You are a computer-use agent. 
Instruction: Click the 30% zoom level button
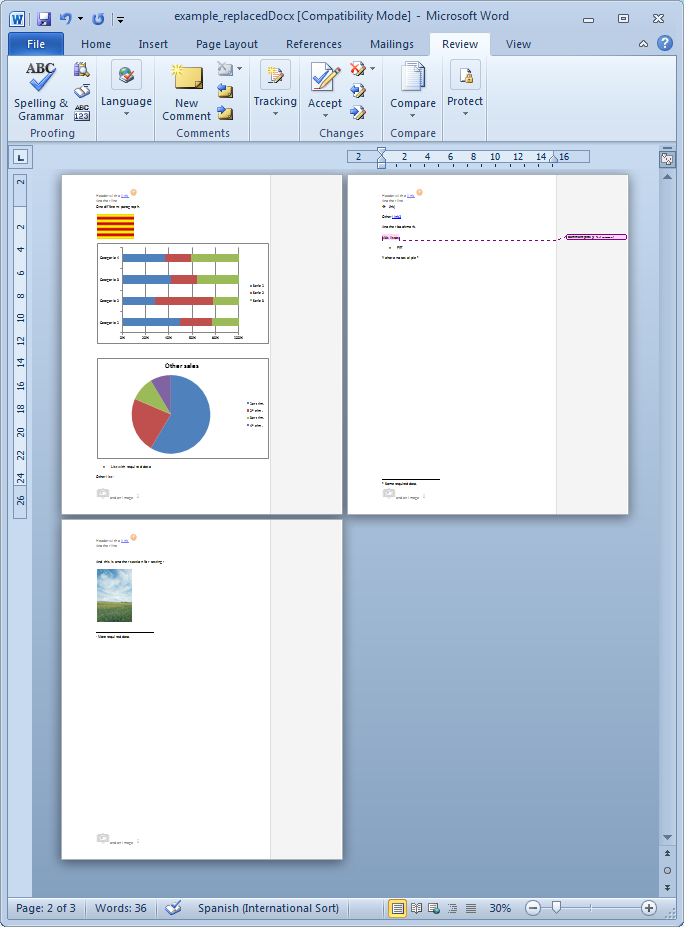[x=500, y=908]
